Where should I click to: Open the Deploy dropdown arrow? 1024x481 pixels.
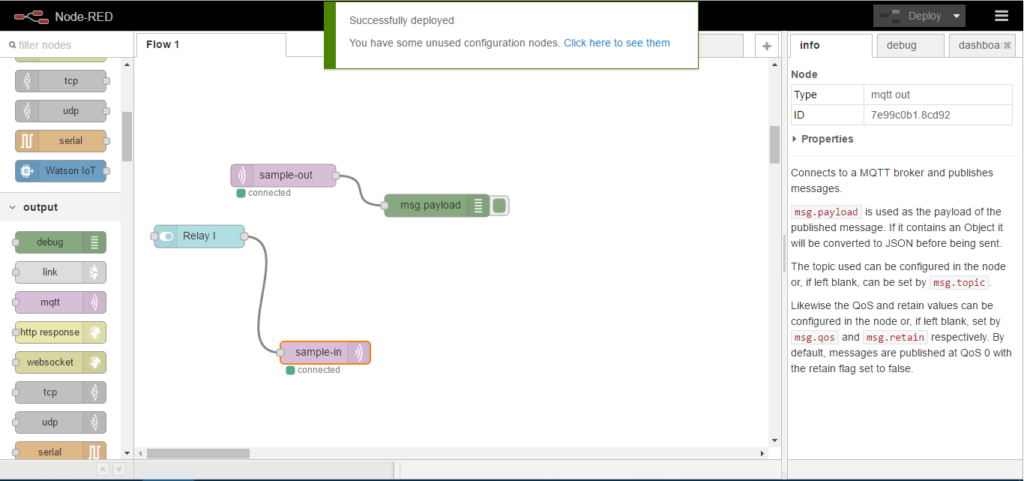point(957,16)
